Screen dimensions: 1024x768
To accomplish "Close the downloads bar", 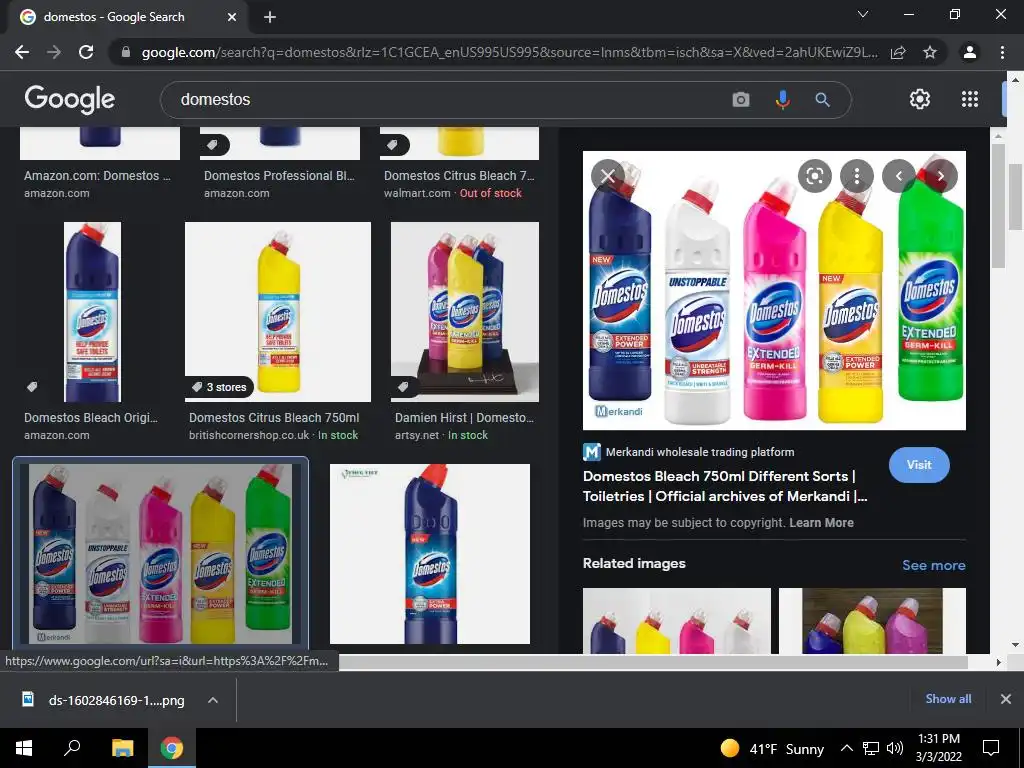I will click(x=1006, y=699).
